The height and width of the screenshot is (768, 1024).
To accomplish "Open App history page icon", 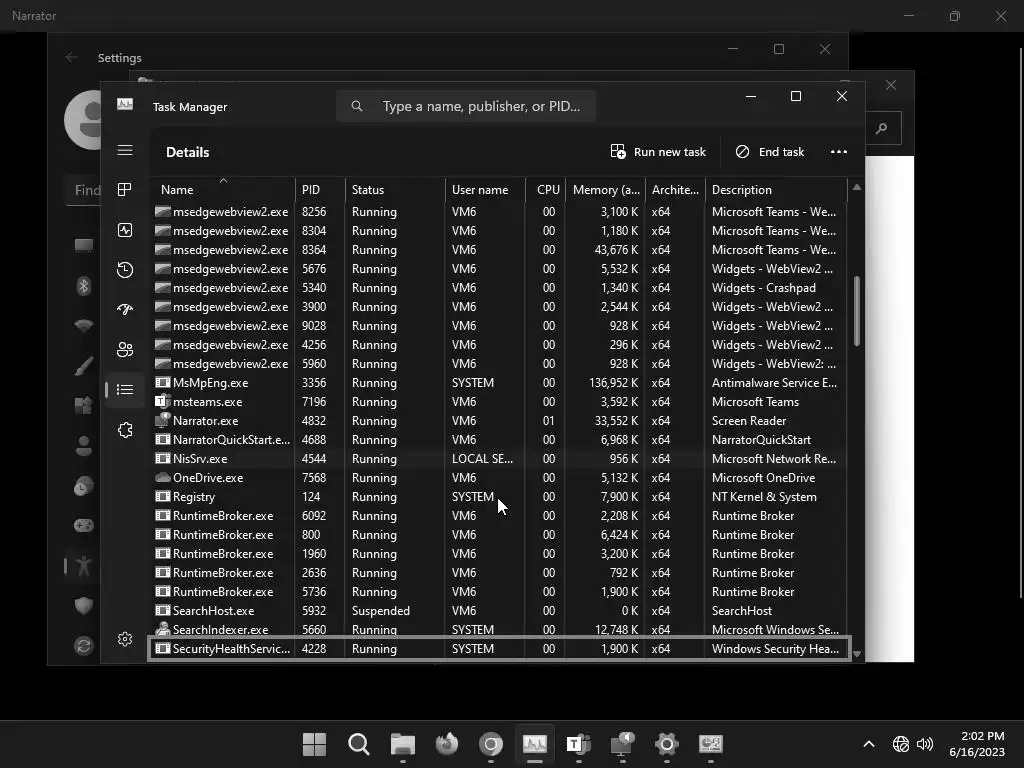I will click(x=125, y=270).
